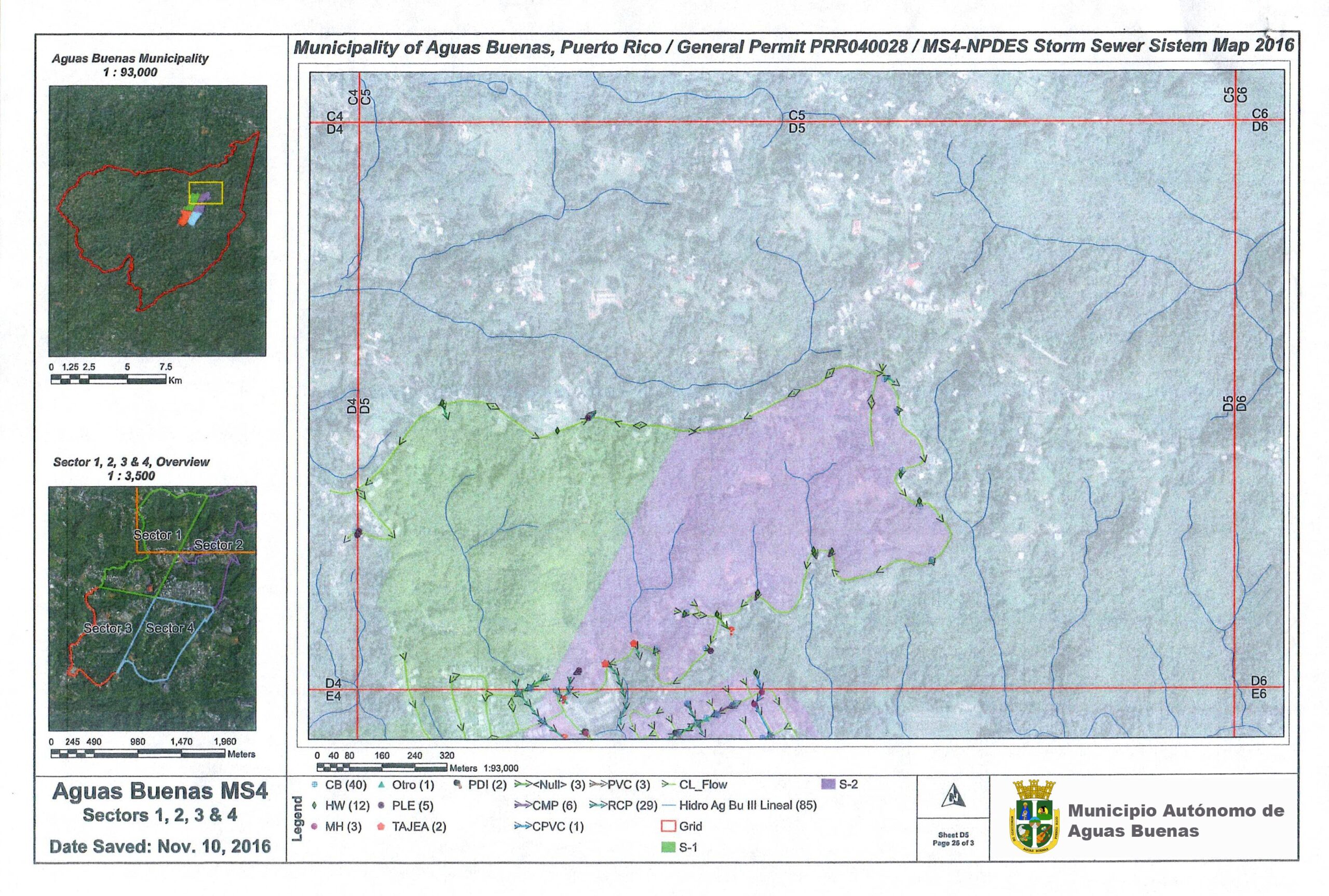This screenshot has height=896, width=1329.
Task: Click the red Grid legend box
Action: pyautogui.click(x=668, y=826)
